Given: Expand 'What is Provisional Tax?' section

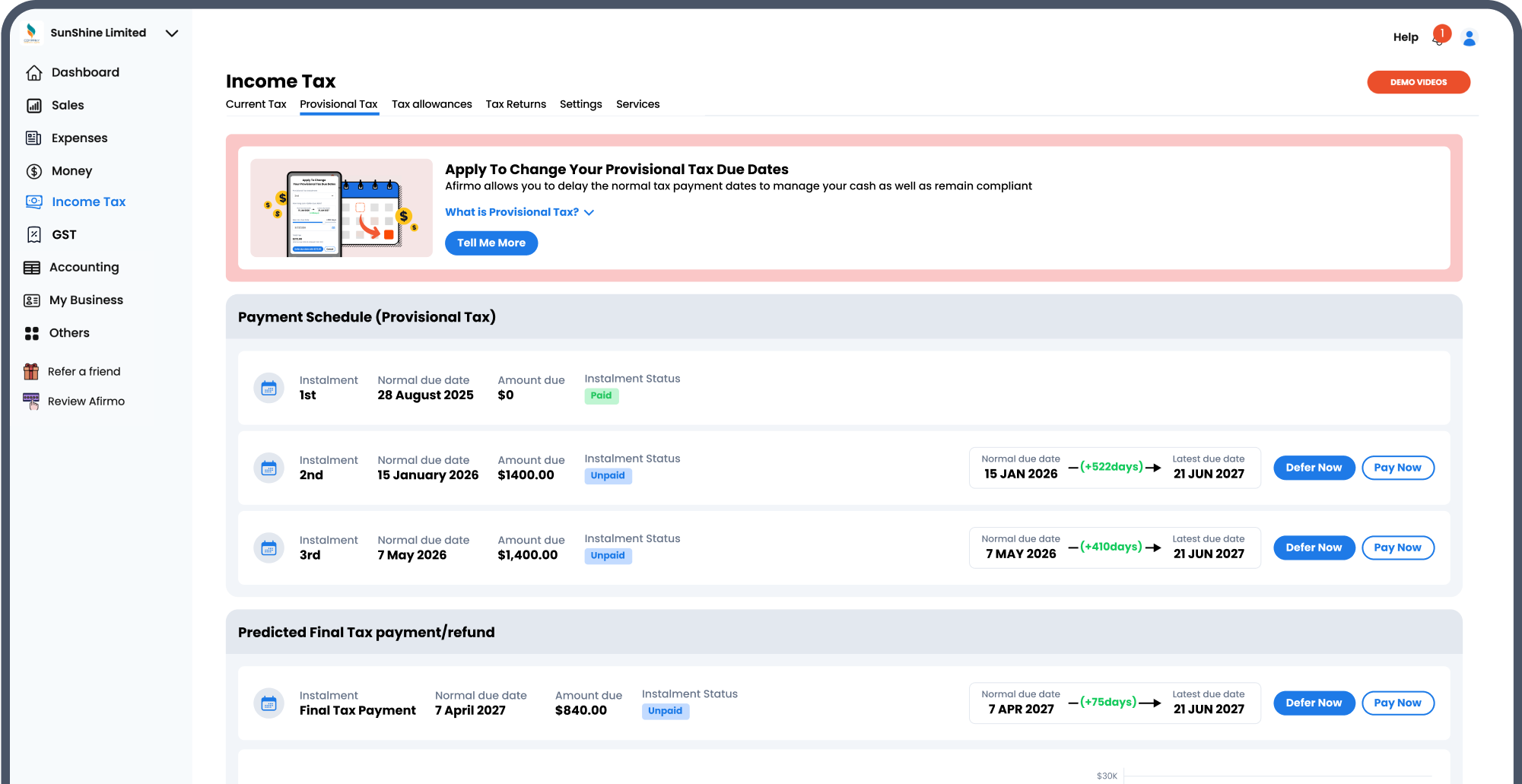Looking at the screenshot, I should (520, 212).
